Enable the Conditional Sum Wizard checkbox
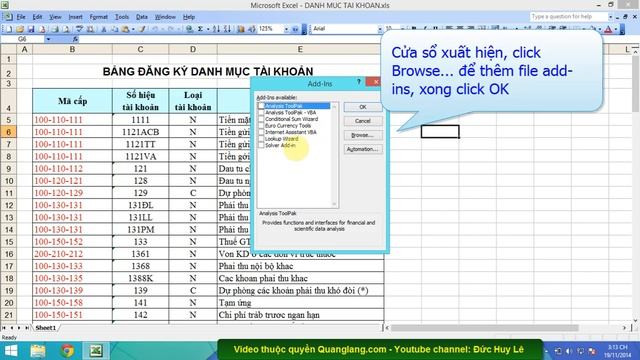 (261, 119)
